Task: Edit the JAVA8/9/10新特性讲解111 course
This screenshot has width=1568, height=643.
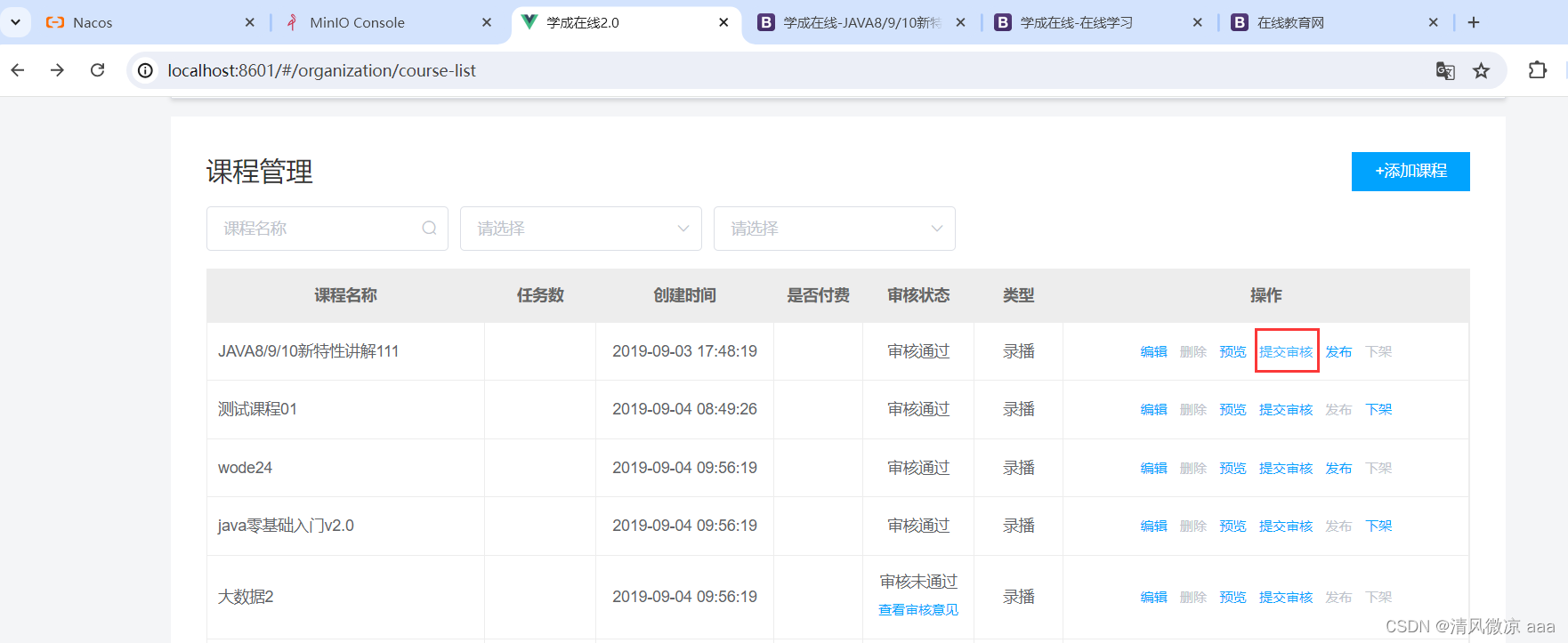Action: pyautogui.click(x=1153, y=351)
